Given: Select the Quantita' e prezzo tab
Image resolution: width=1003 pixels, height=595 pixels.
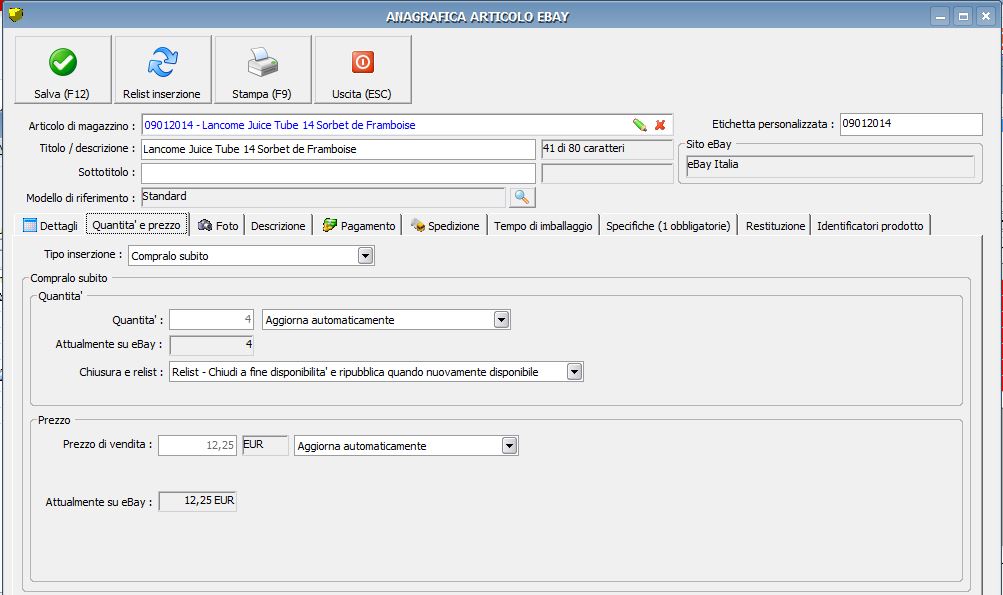Looking at the screenshot, I should pos(137,225).
